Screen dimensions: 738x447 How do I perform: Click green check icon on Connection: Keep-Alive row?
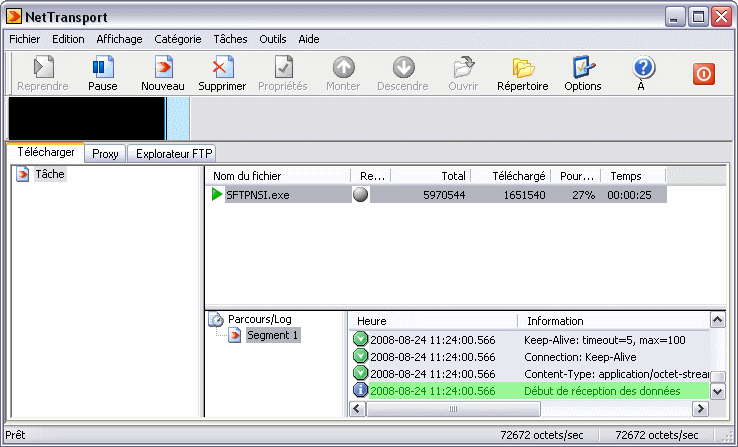click(360, 356)
